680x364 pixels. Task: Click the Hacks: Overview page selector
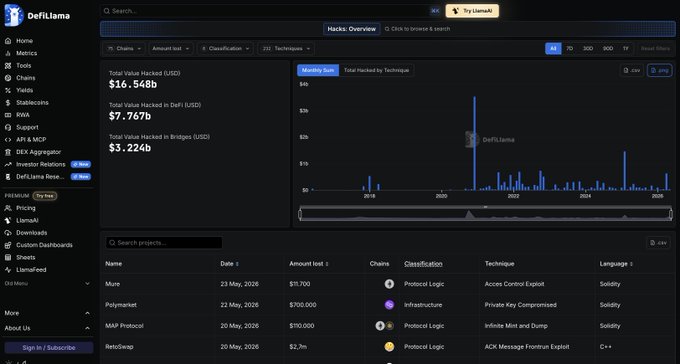point(352,29)
